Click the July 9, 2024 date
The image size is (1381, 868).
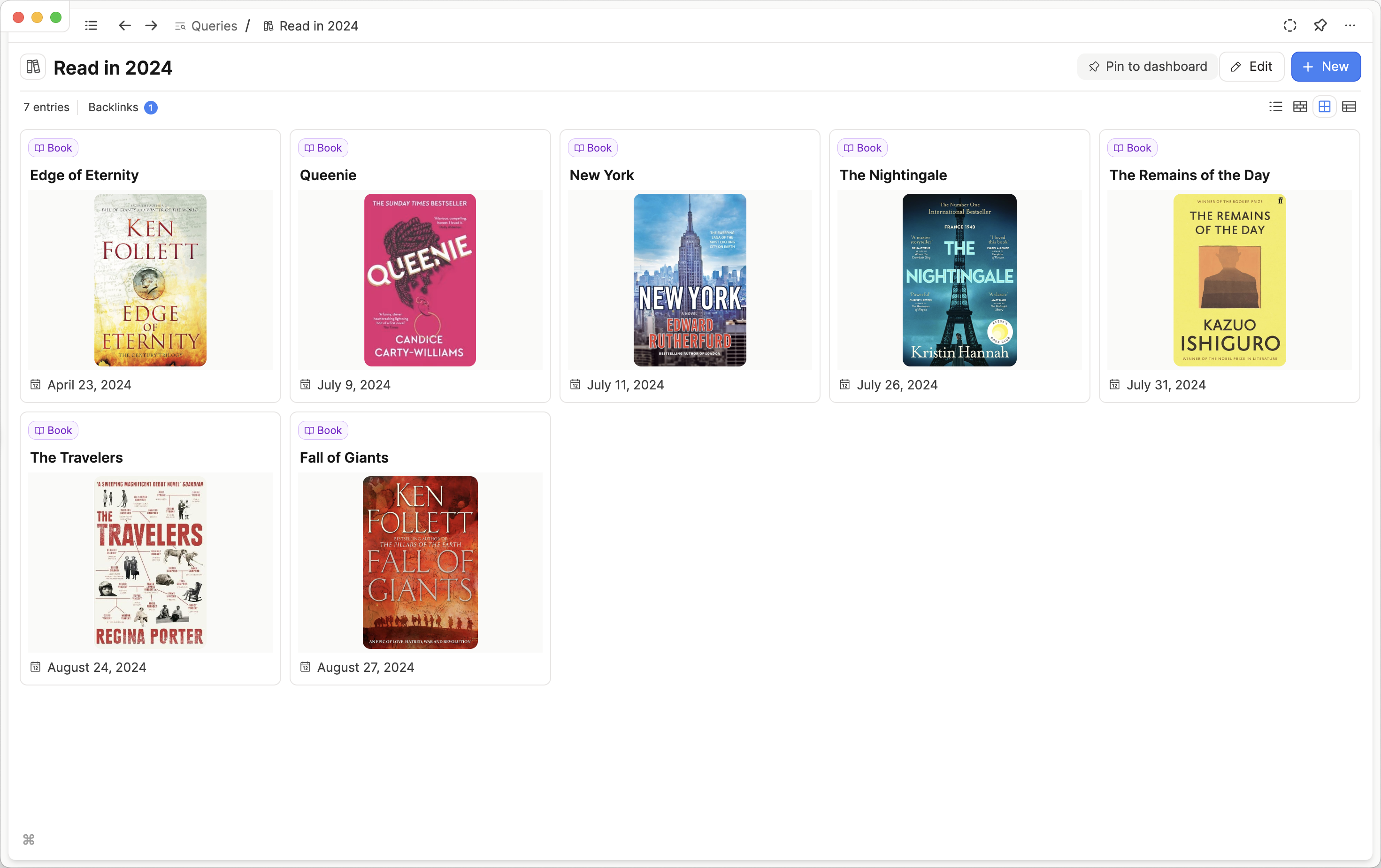(354, 385)
